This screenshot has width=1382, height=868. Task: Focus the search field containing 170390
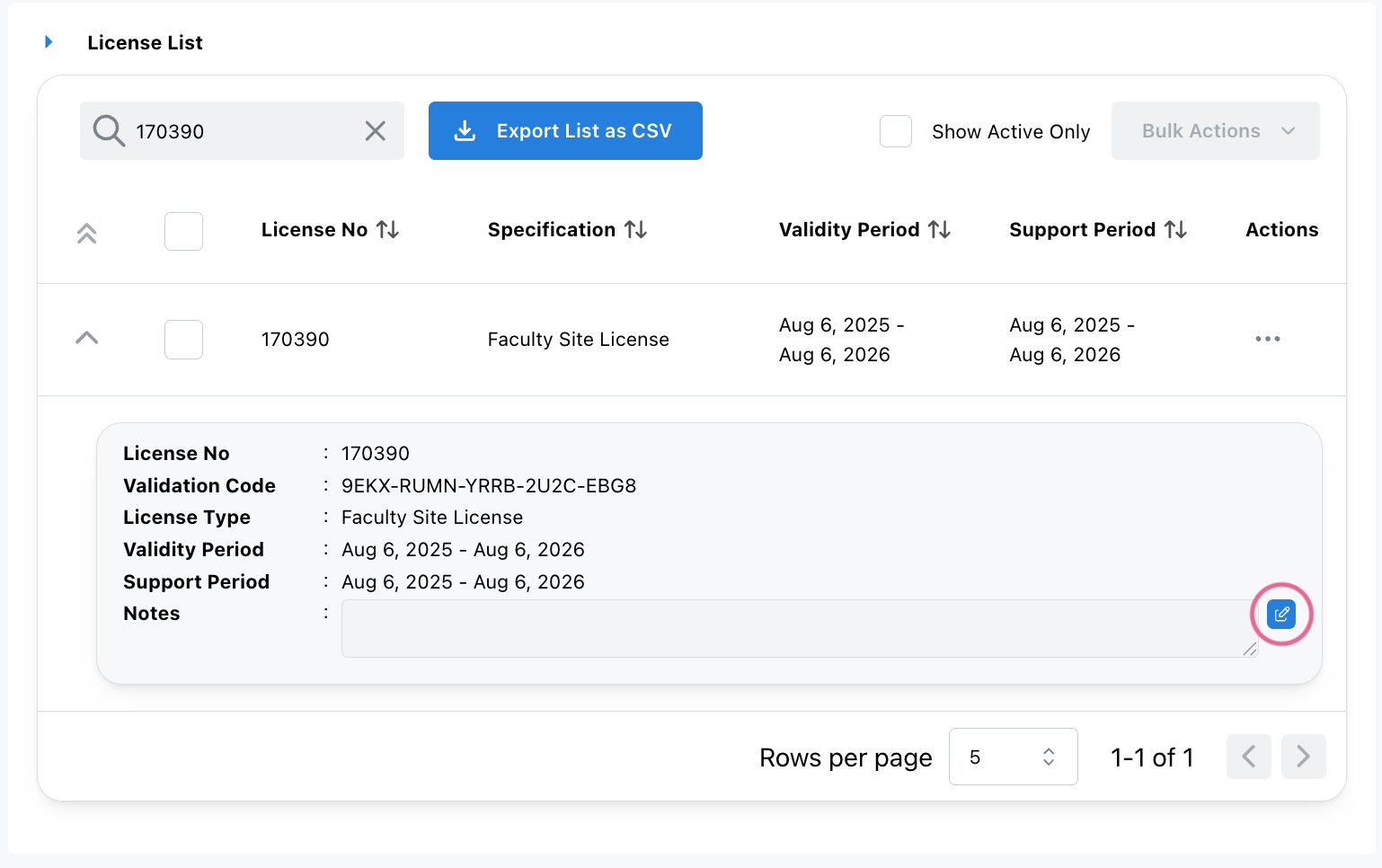click(x=242, y=131)
